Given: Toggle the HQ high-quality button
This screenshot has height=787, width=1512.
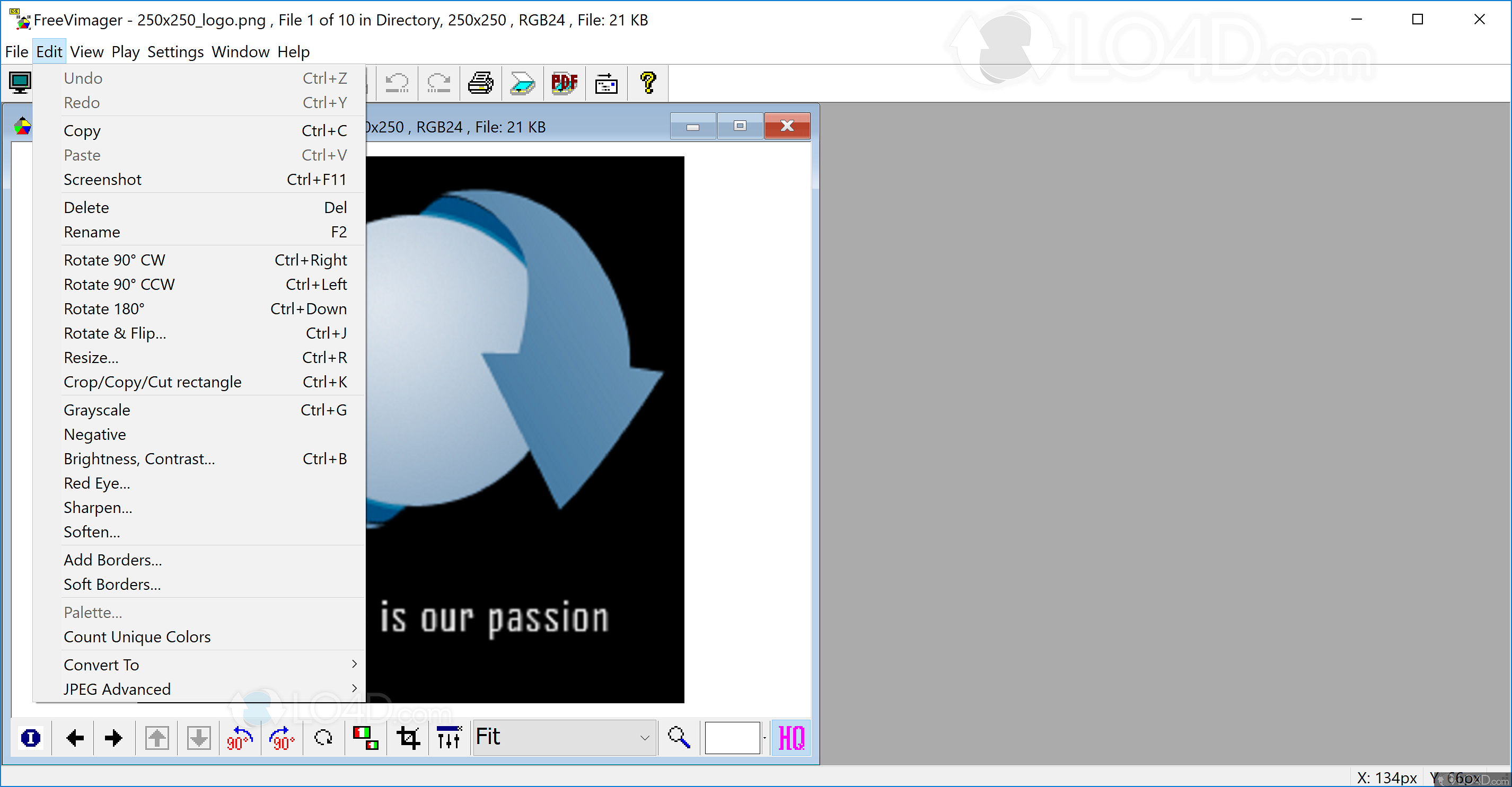Looking at the screenshot, I should [790, 738].
